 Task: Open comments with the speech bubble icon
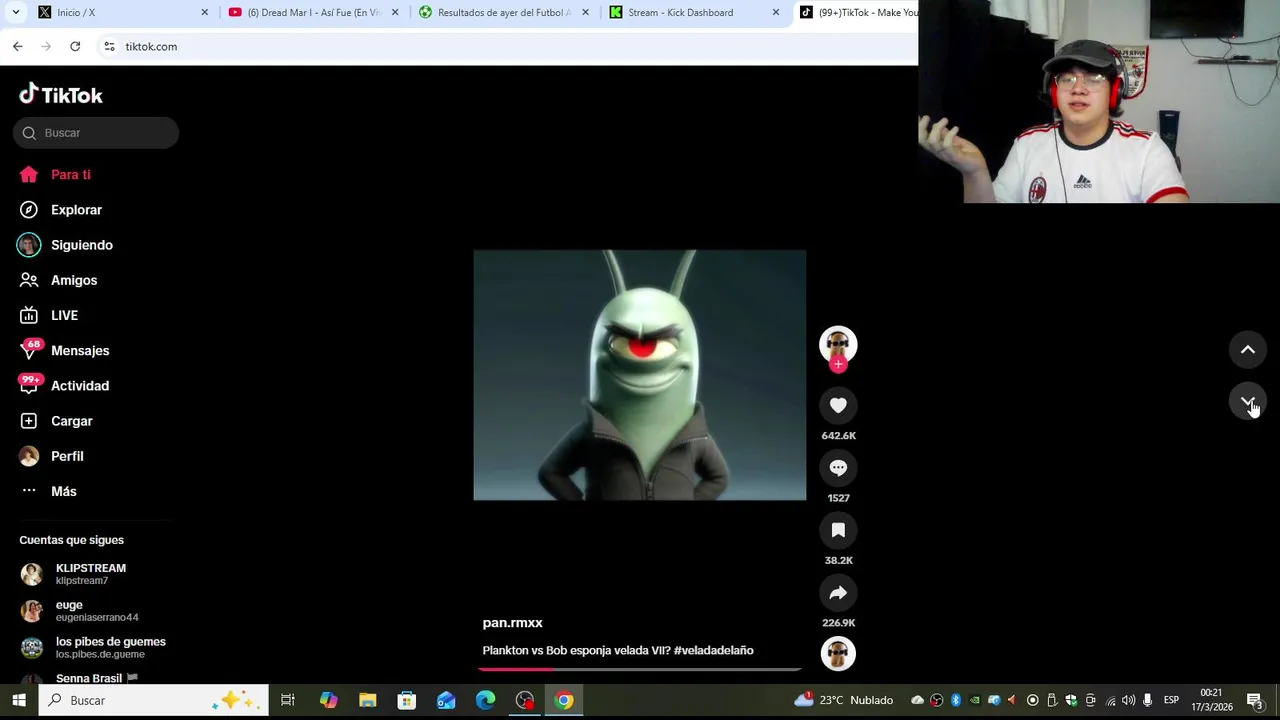click(838, 467)
